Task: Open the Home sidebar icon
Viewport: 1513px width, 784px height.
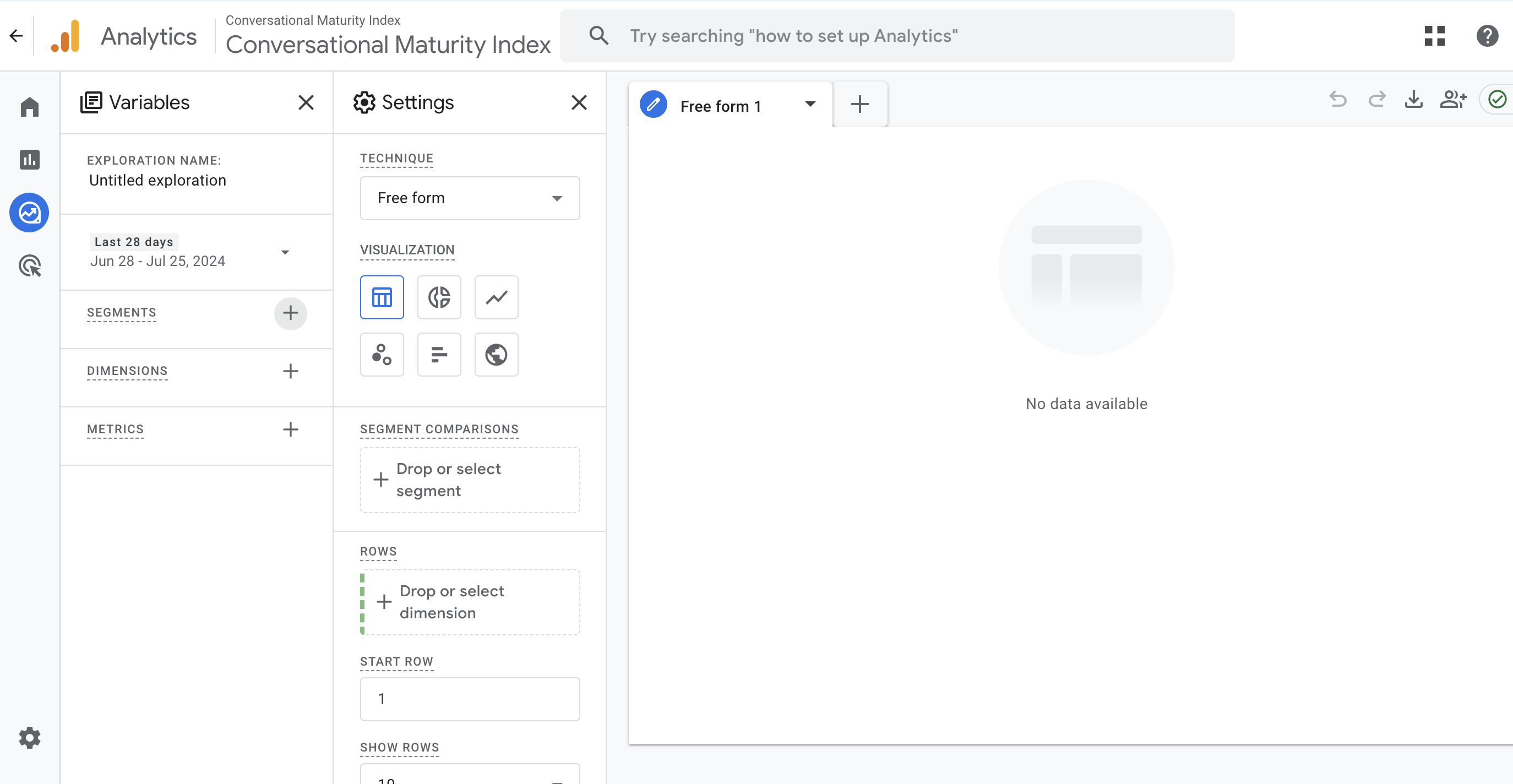Action: 29,107
